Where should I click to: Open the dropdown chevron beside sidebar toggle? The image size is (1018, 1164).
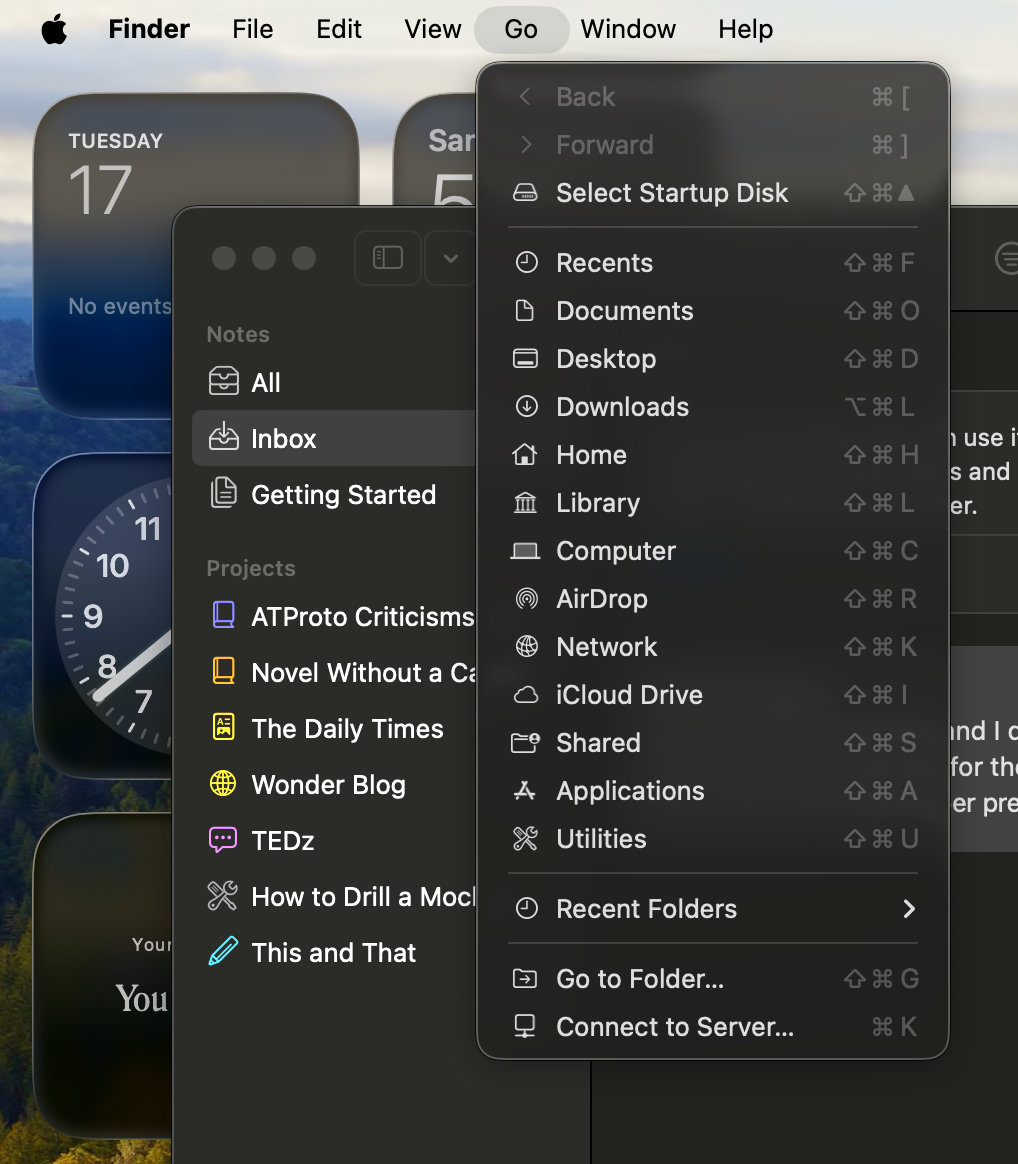point(450,258)
